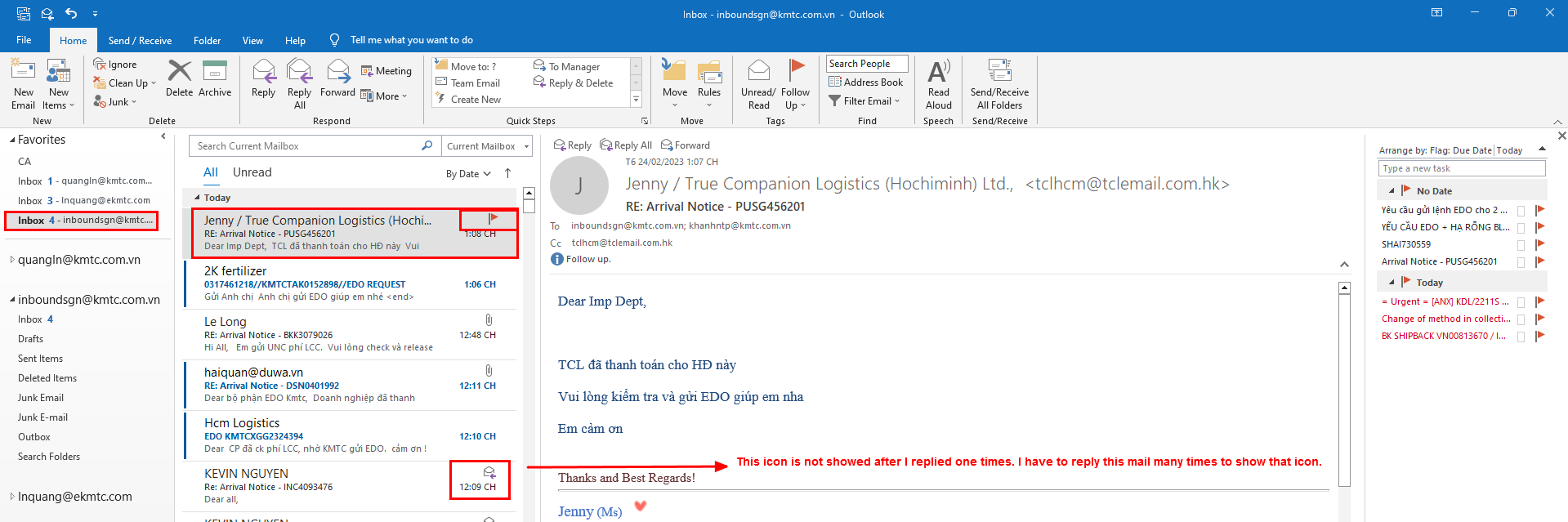Image resolution: width=1568 pixels, height=522 pixels.
Task: Check the Arrival Notice task checkbox
Action: (1521, 262)
